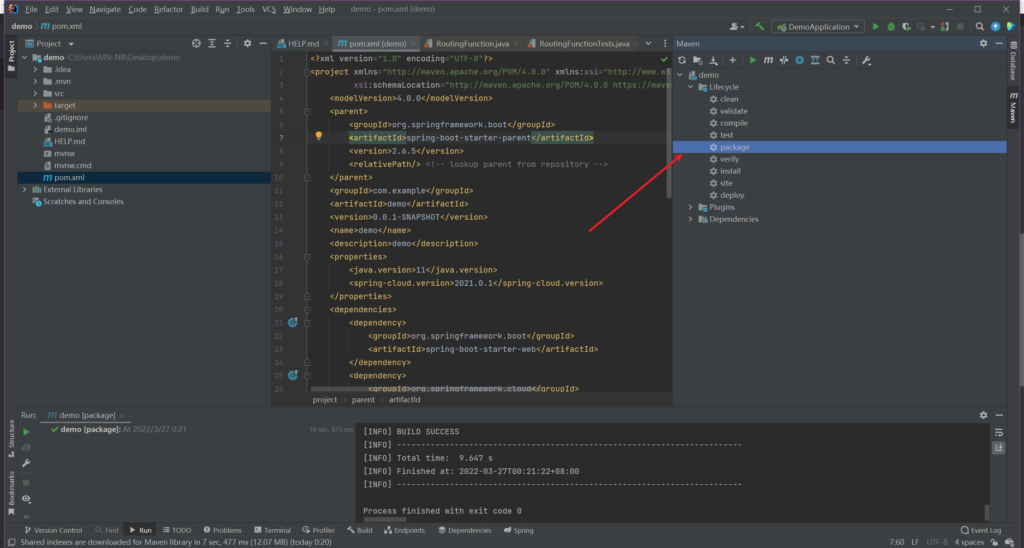Locate opened file in Project panel

[x=196, y=43]
